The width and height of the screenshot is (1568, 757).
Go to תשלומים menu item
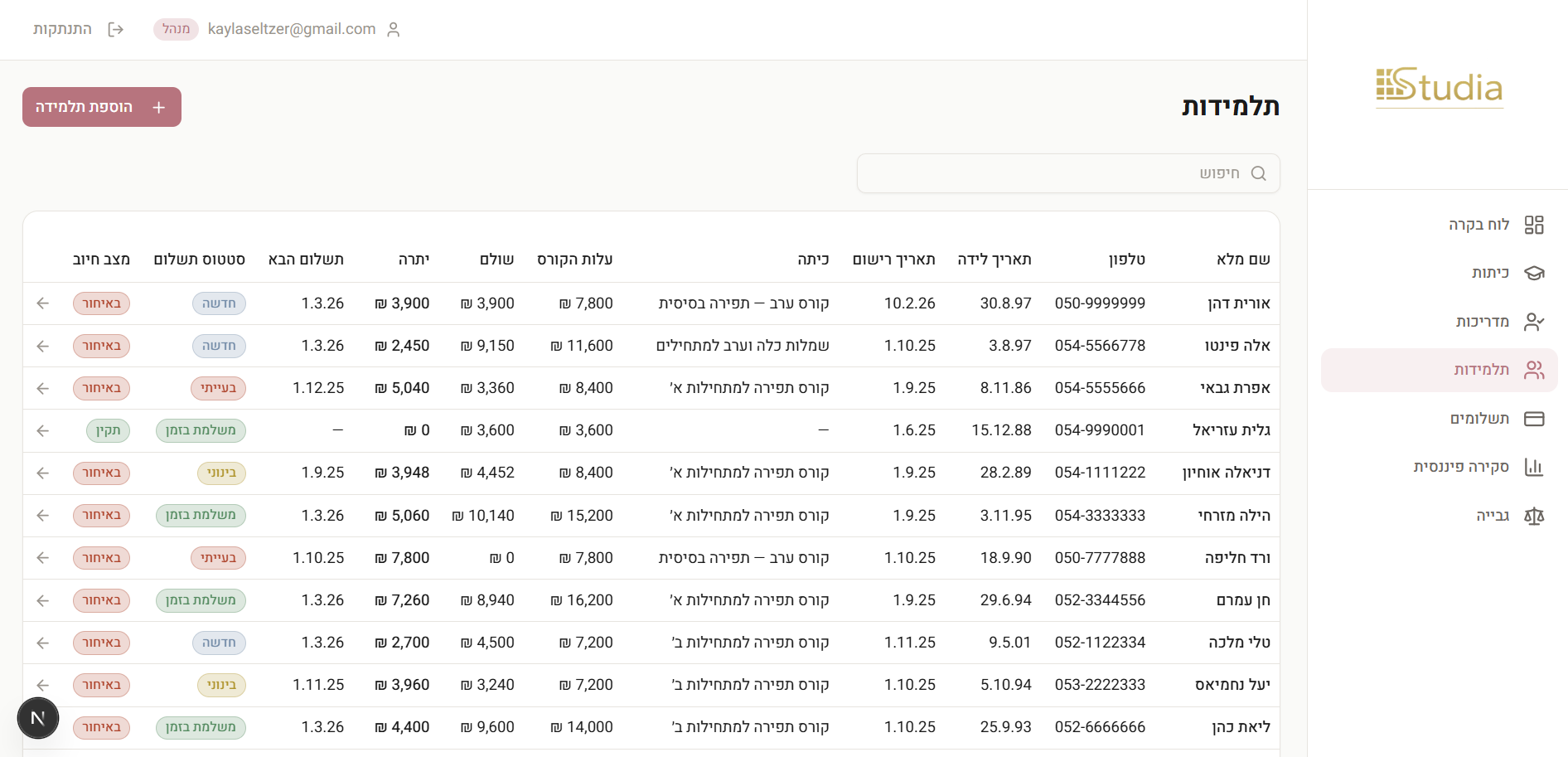tap(1479, 419)
